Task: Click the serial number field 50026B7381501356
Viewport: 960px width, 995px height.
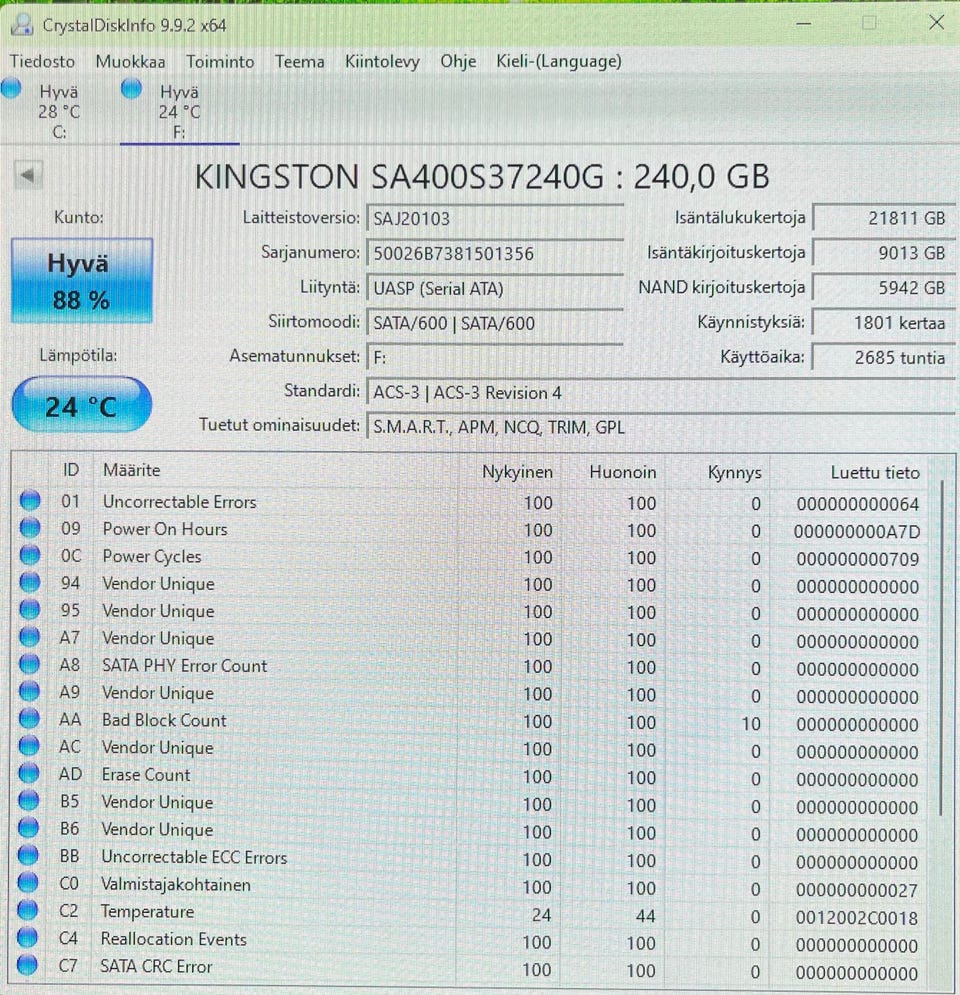Action: coord(495,253)
